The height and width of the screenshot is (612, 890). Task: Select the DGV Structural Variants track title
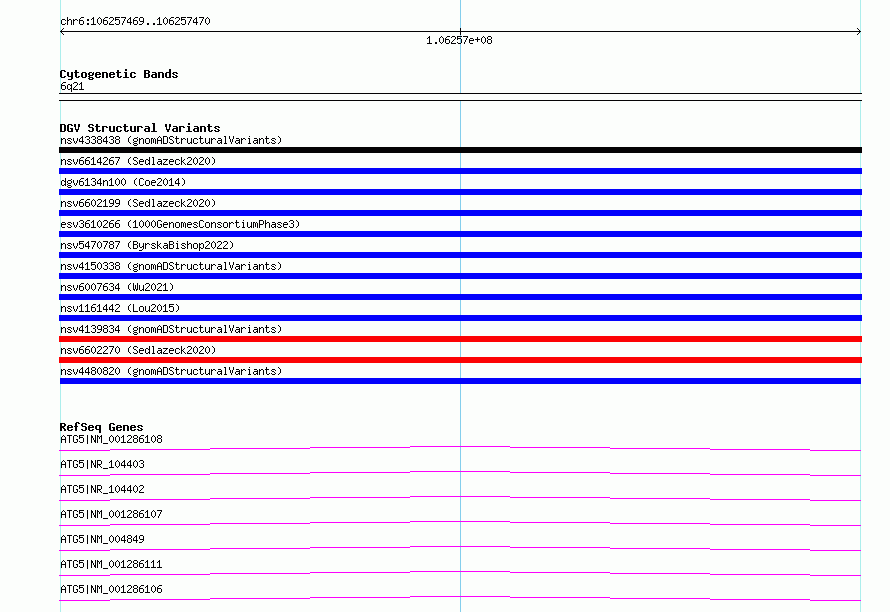pos(140,128)
